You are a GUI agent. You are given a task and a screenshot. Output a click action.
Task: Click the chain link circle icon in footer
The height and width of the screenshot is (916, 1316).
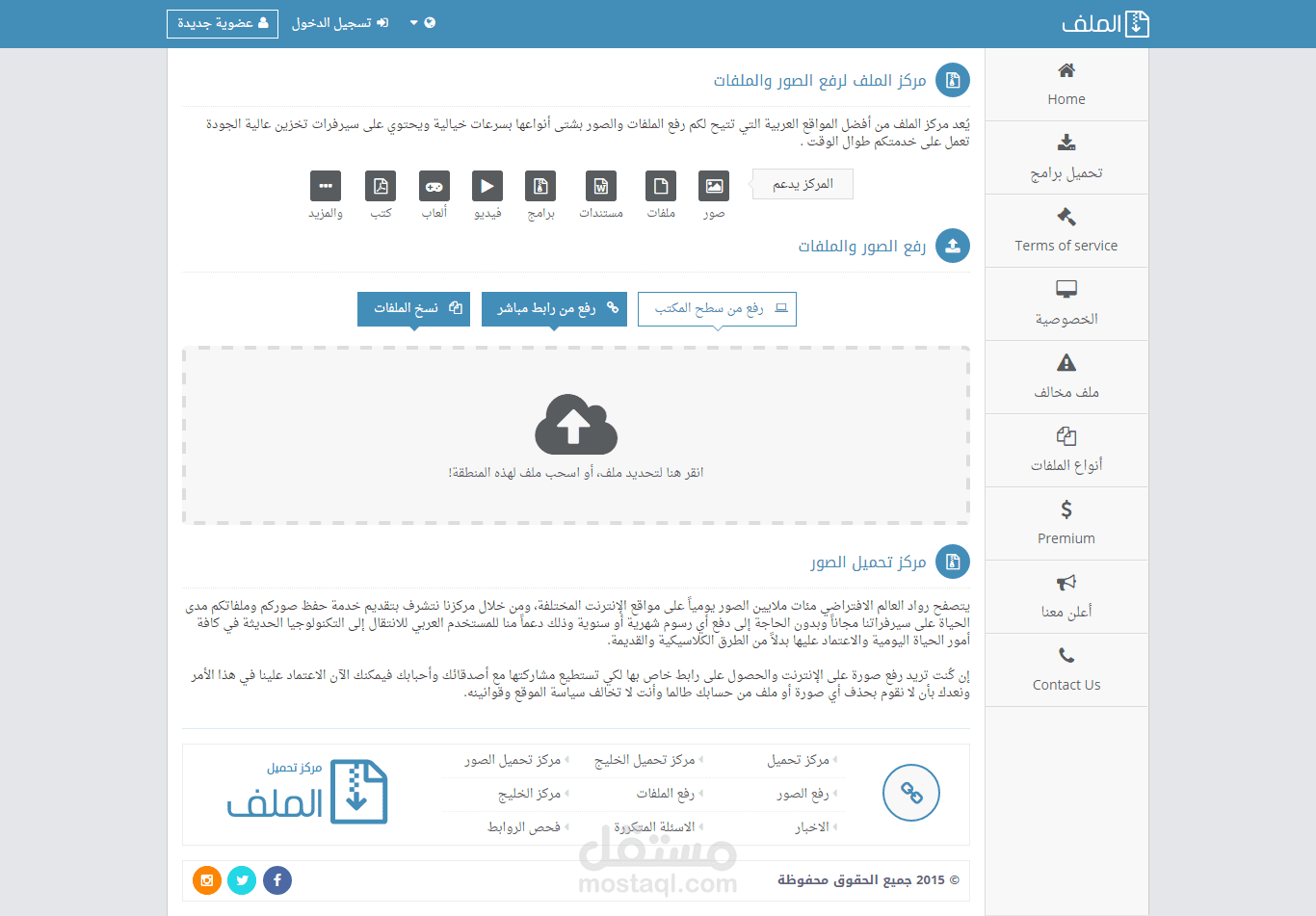[x=910, y=793]
